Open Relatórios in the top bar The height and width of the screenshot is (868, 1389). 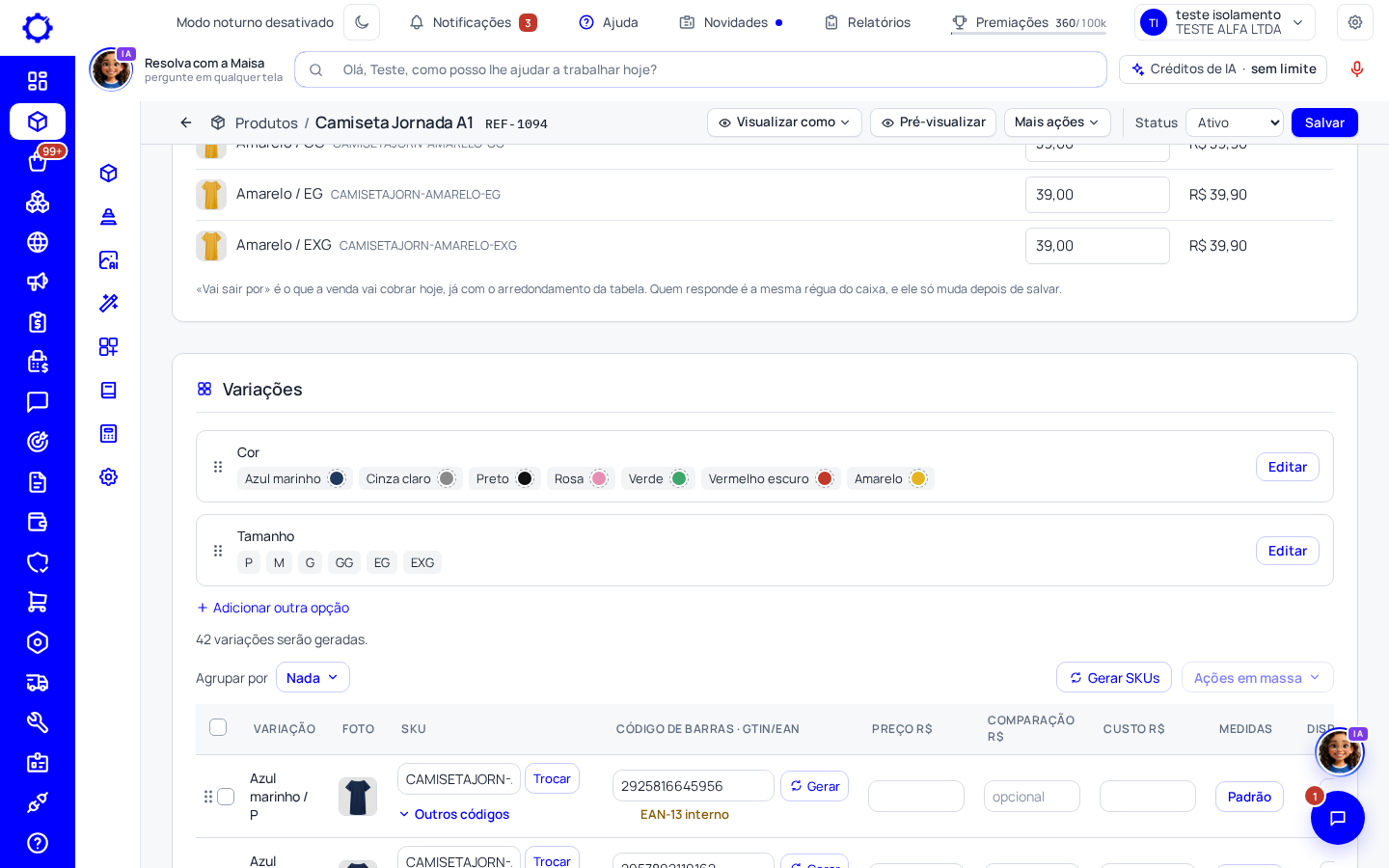[x=867, y=22]
